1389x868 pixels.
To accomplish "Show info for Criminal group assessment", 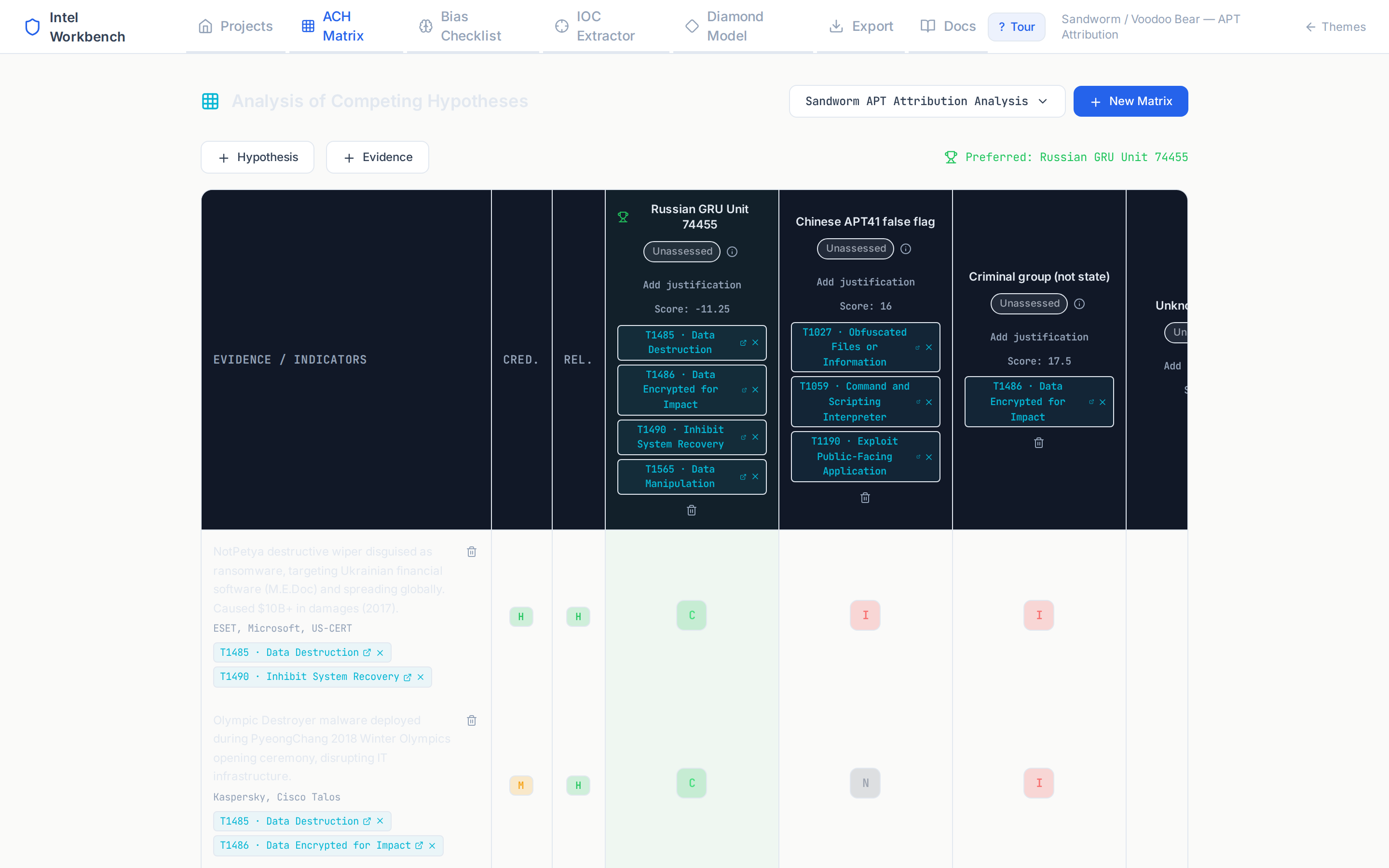I will click(x=1079, y=304).
